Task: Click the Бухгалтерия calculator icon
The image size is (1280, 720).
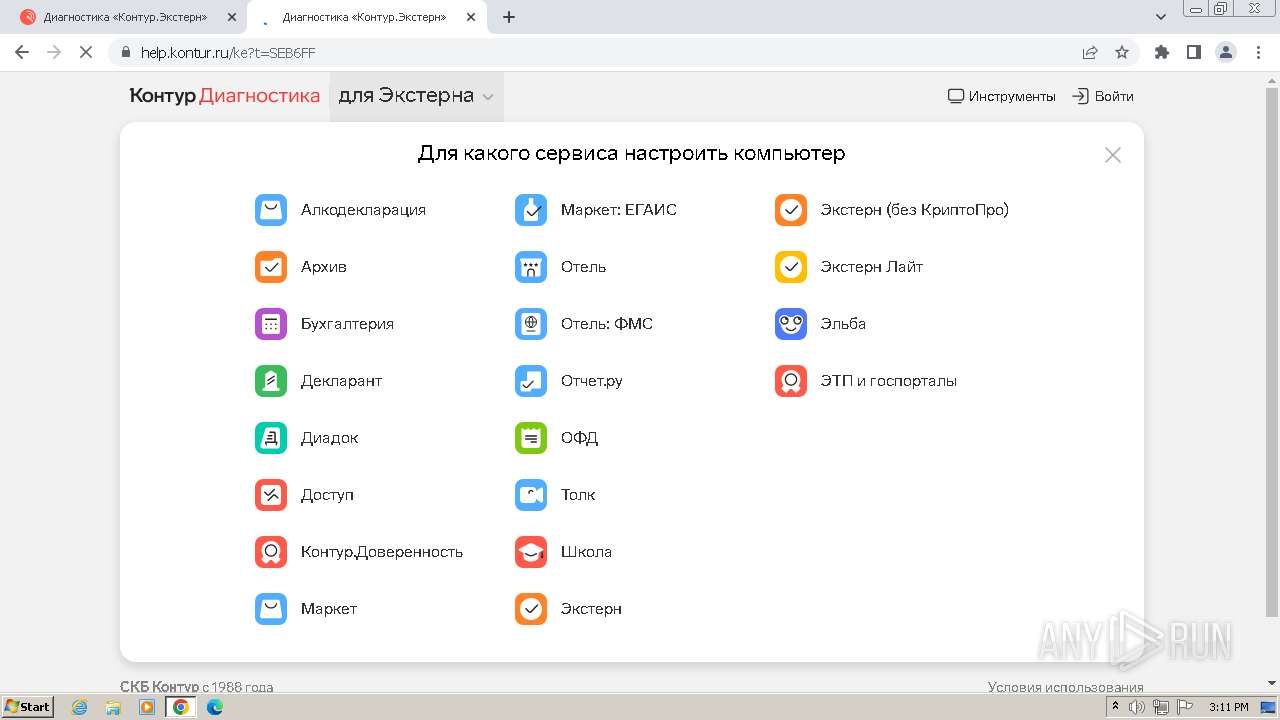Action: 271,324
